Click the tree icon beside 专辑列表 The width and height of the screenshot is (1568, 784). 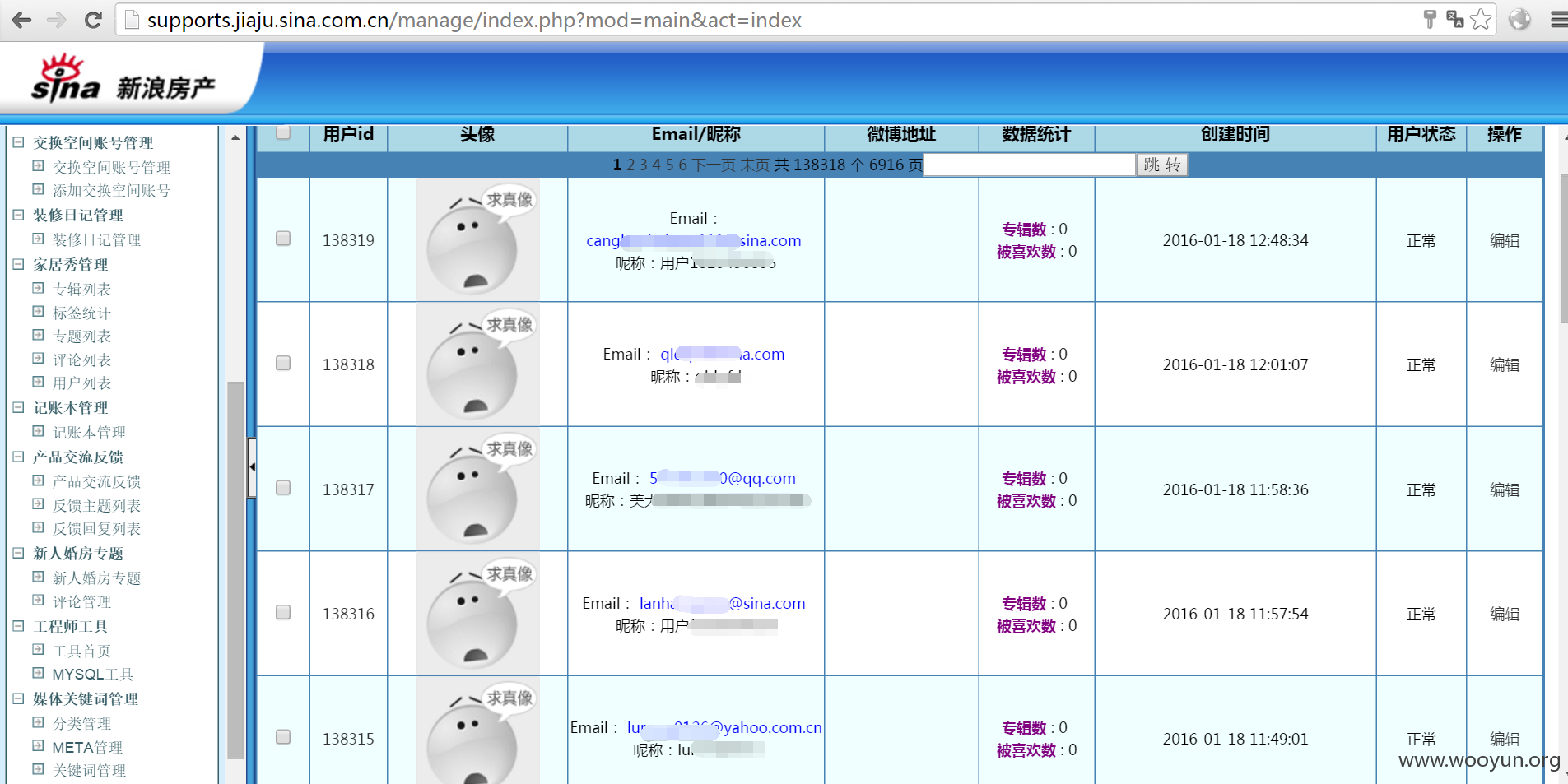pos(38,288)
